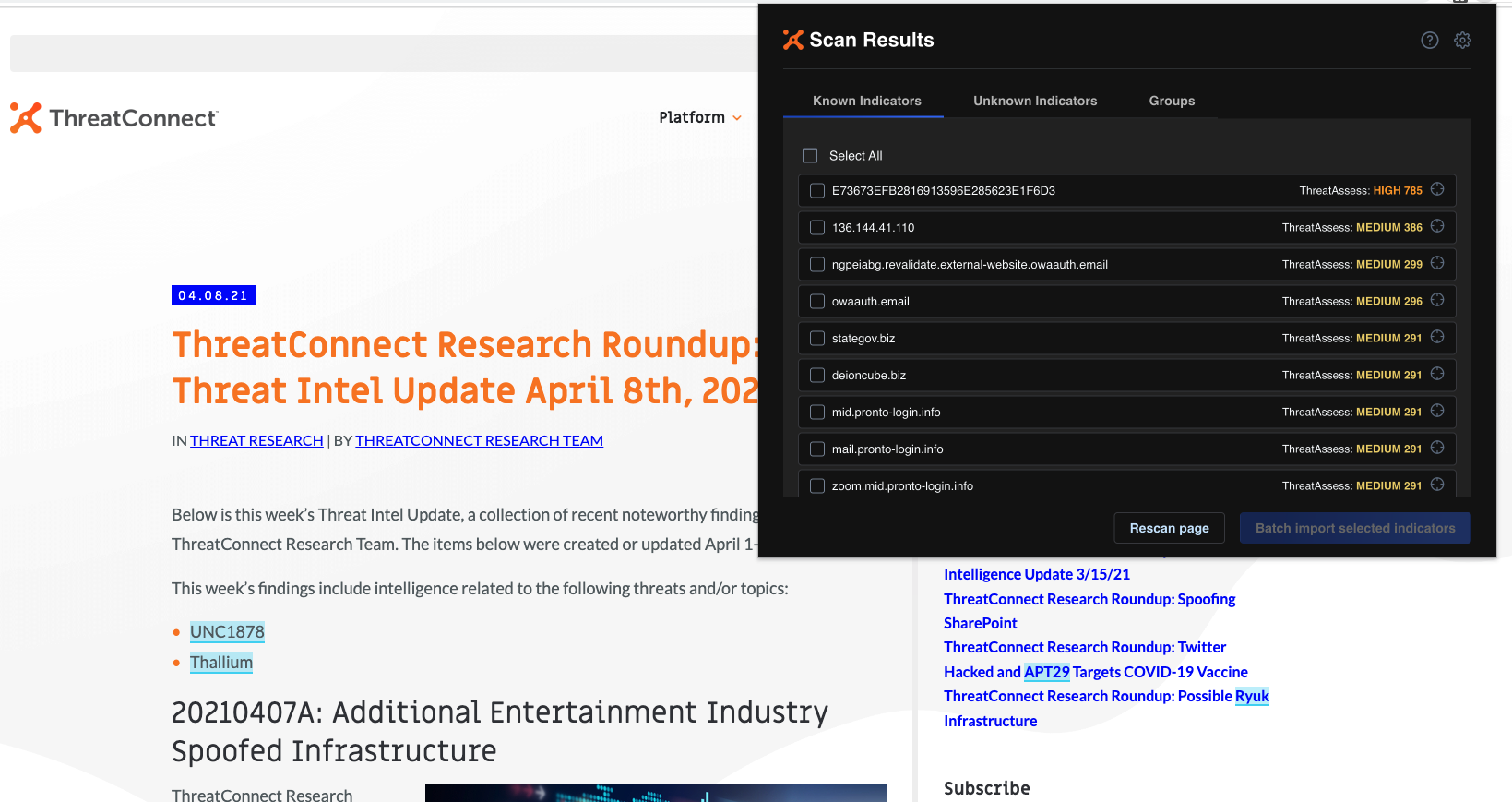
Task: Click the circle icon for E73673EFB2816913596E285623E1F6D3
Action: [x=1437, y=189]
